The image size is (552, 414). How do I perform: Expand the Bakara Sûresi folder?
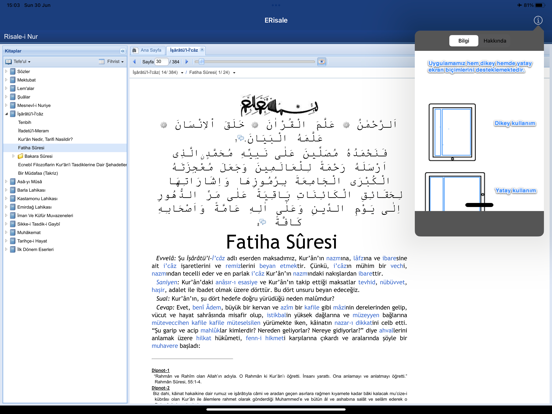click(13, 156)
